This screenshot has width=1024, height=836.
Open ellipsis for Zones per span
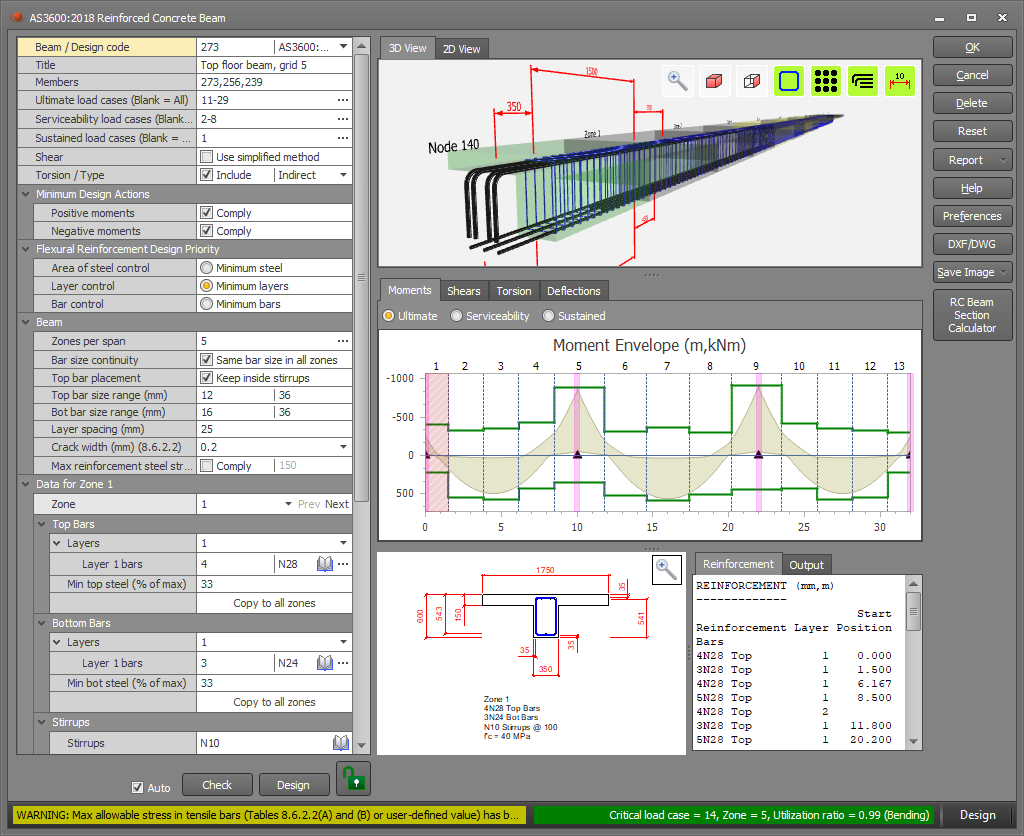343,341
